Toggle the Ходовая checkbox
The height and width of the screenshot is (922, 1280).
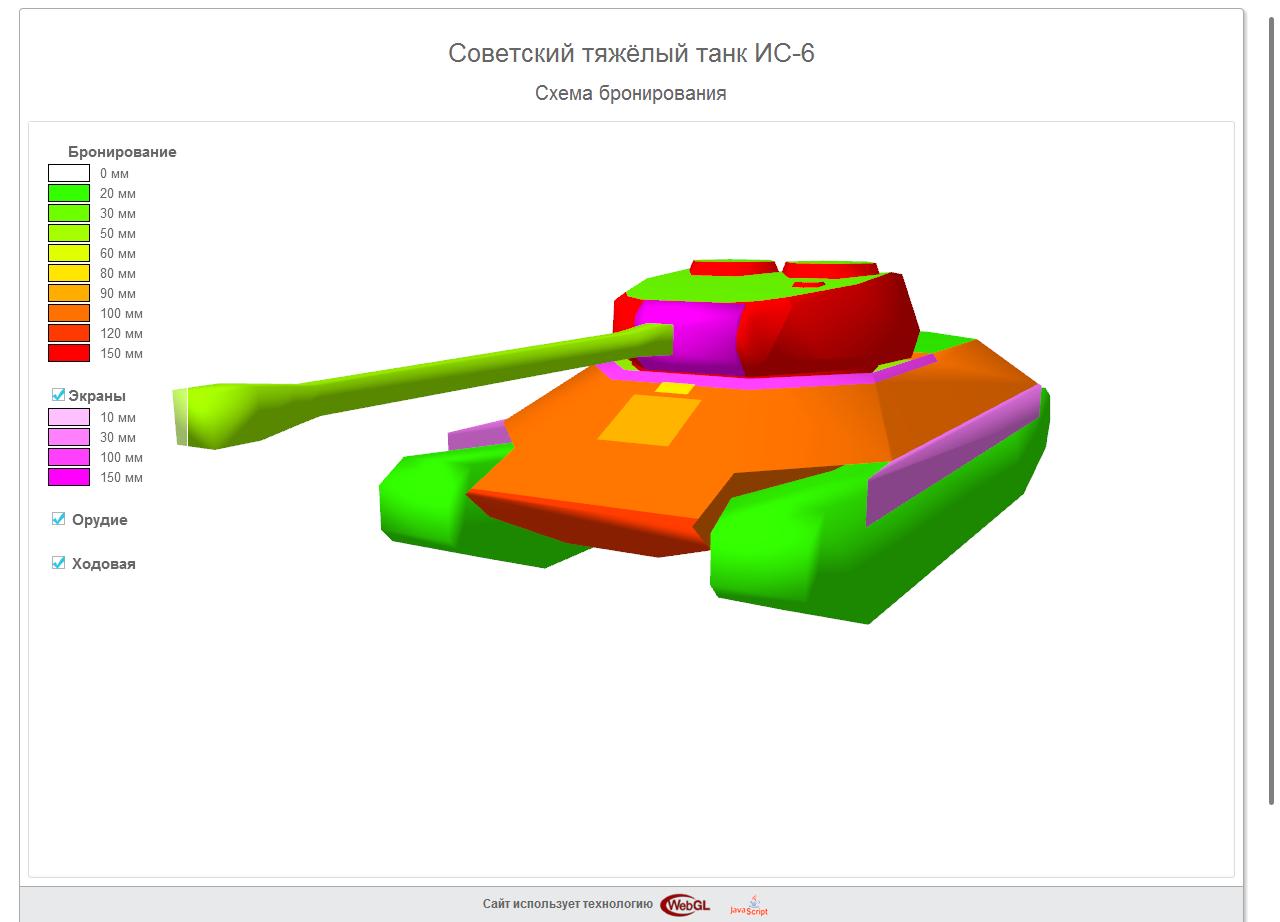click(x=58, y=563)
